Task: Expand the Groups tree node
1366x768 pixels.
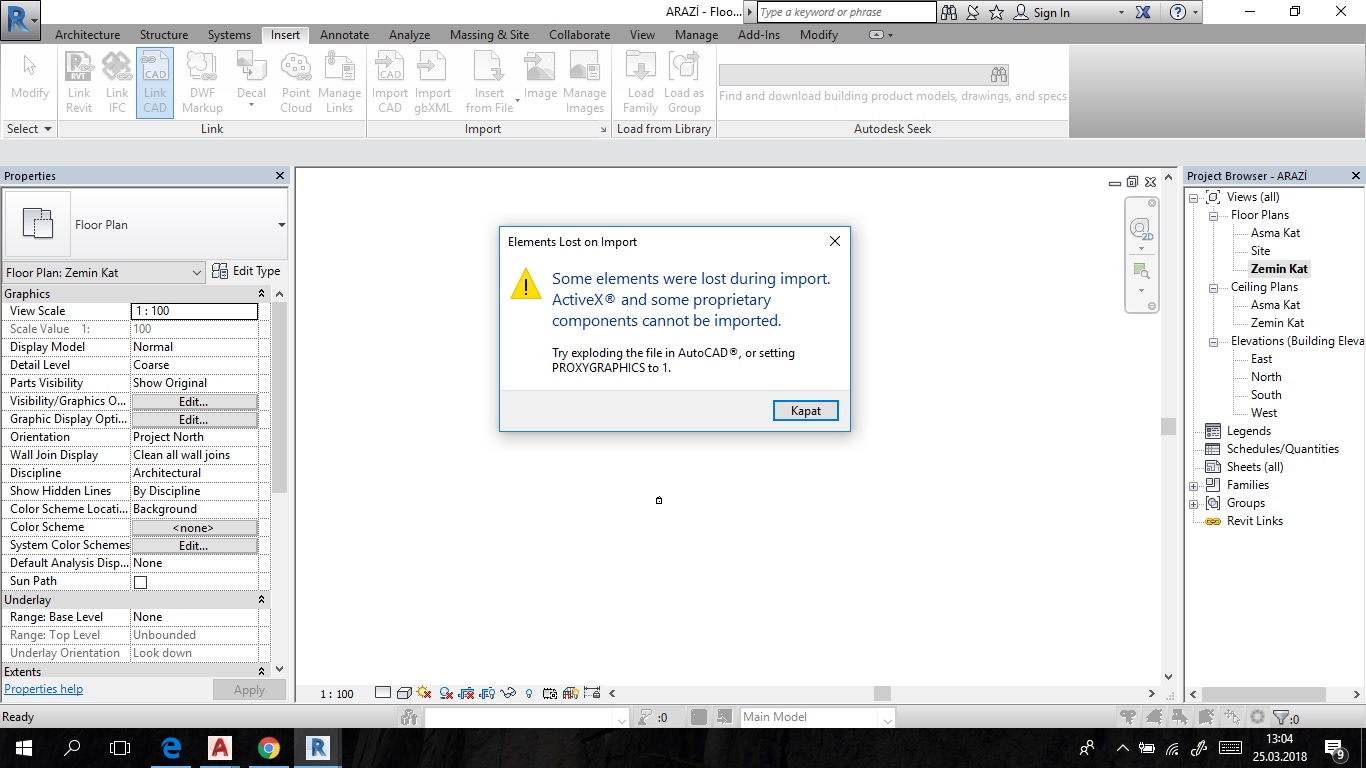Action: coord(1193,503)
